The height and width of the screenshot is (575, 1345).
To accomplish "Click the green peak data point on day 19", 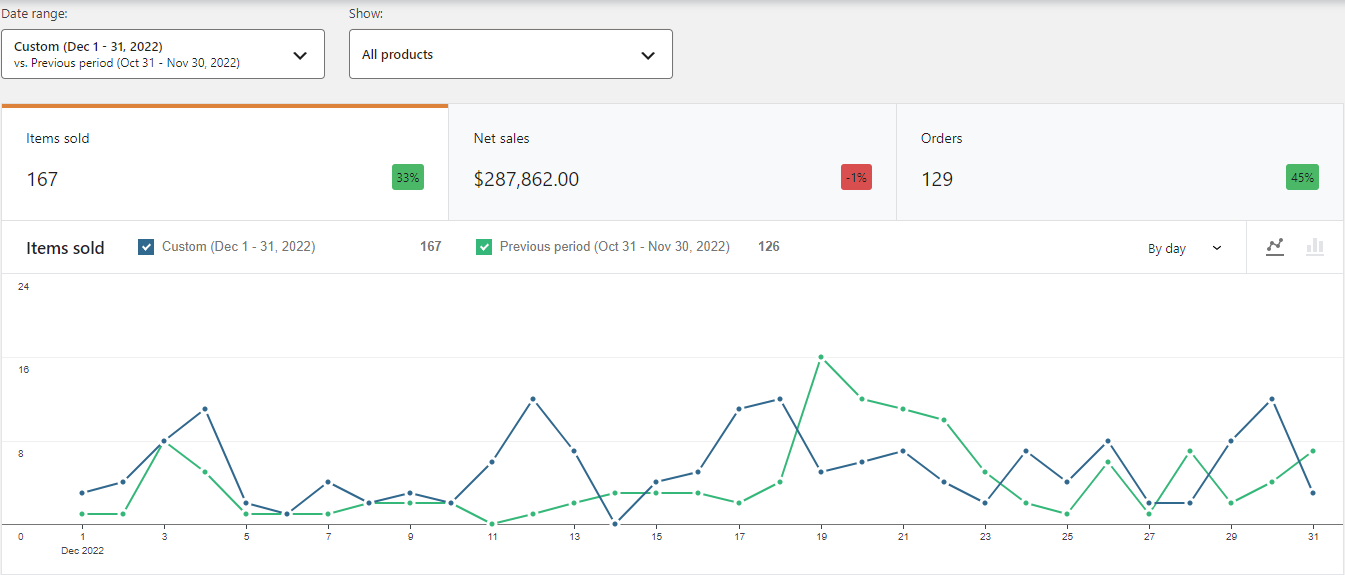I will pos(821,357).
